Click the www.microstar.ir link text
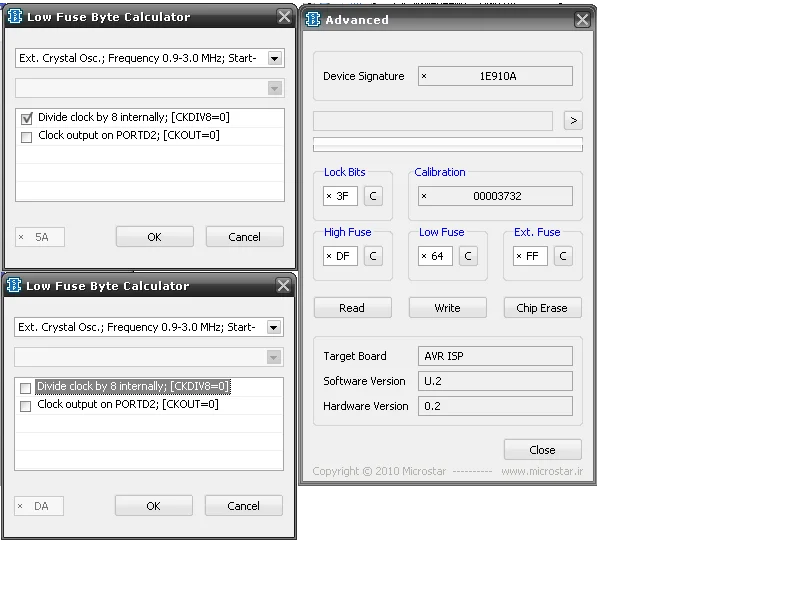 542,471
